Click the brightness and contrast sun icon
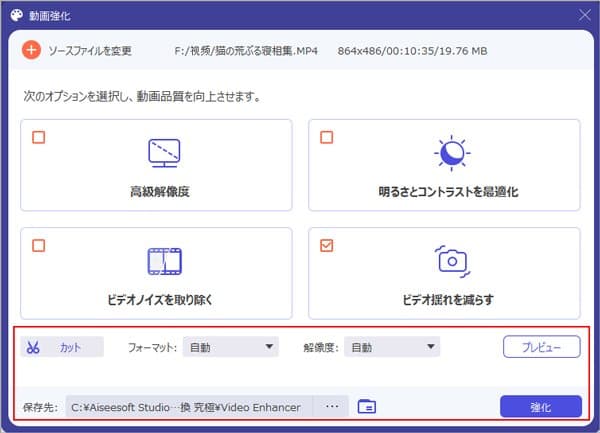This screenshot has width=600, height=433. (x=452, y=153)
